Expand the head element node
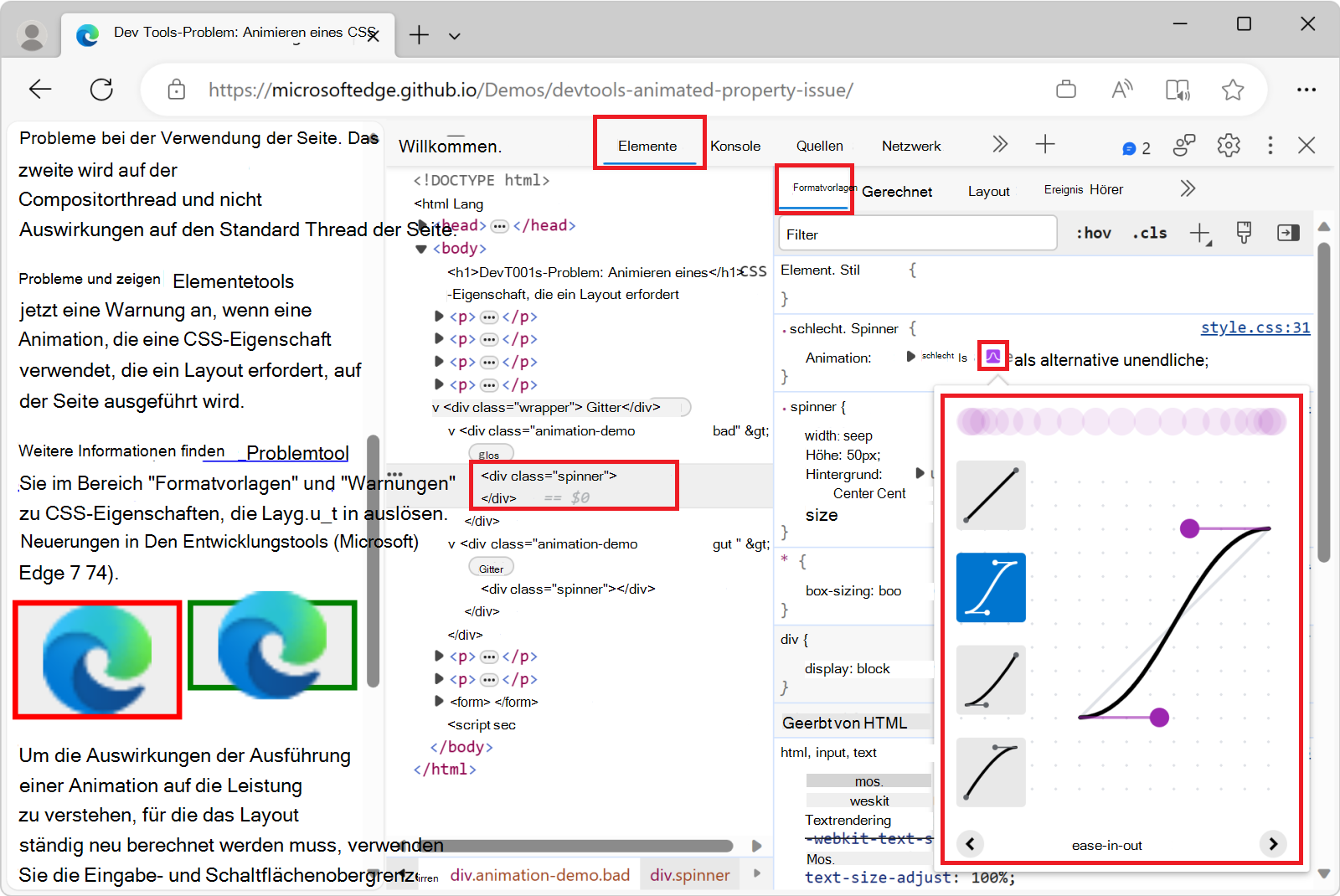The image size is (1340, 896). 423,225
